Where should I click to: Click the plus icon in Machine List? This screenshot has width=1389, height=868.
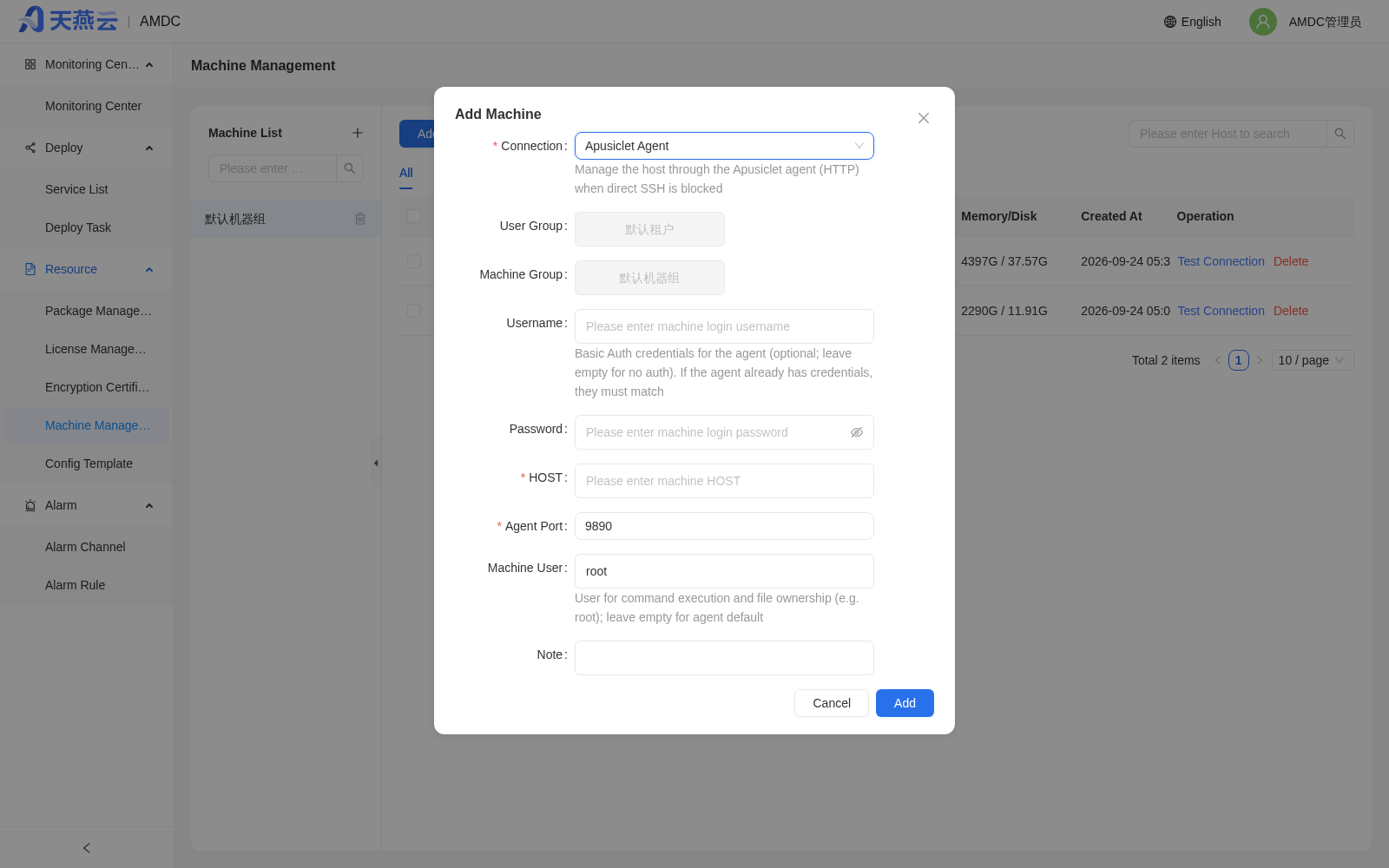(358, 133)
